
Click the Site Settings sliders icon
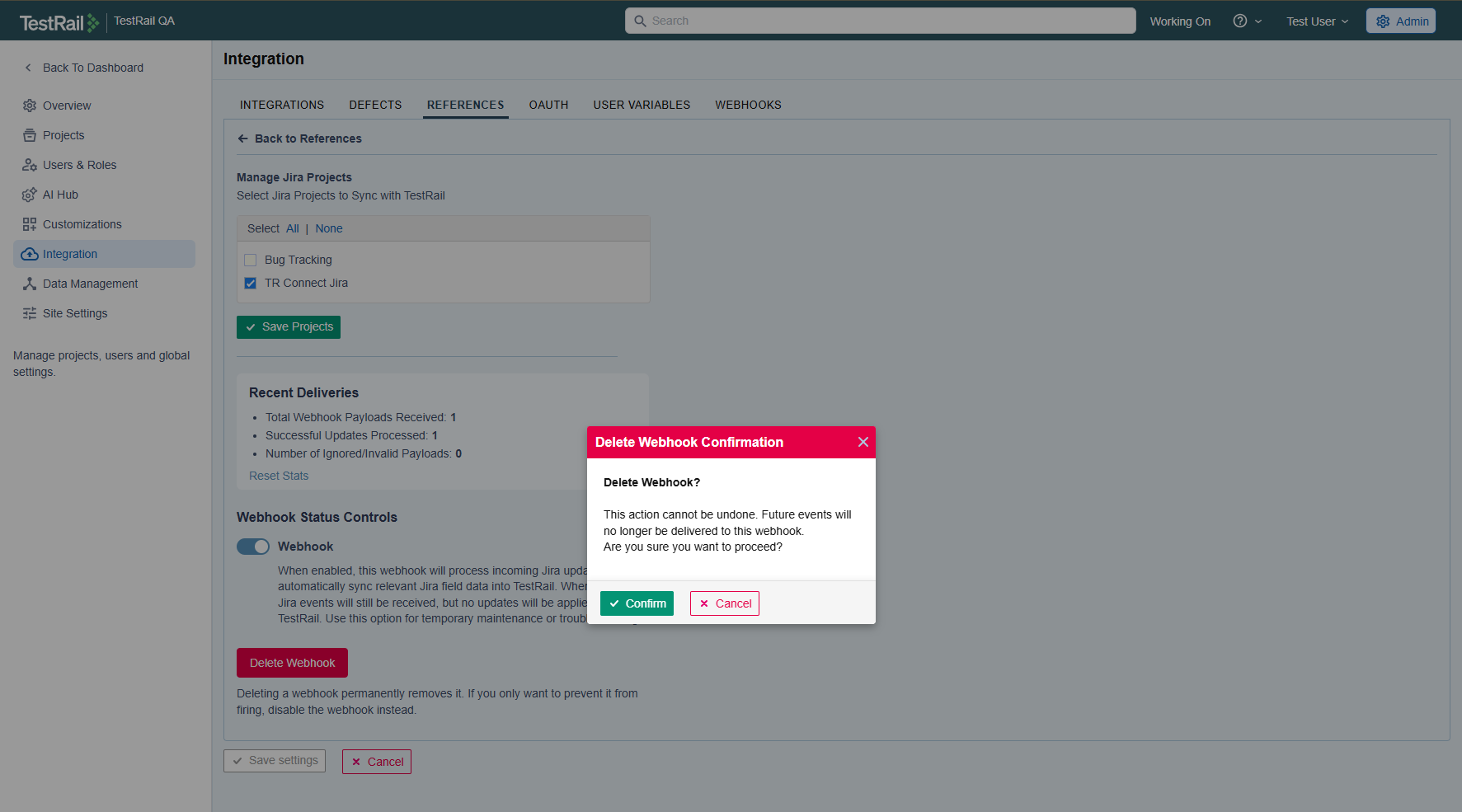coord(30,313)
